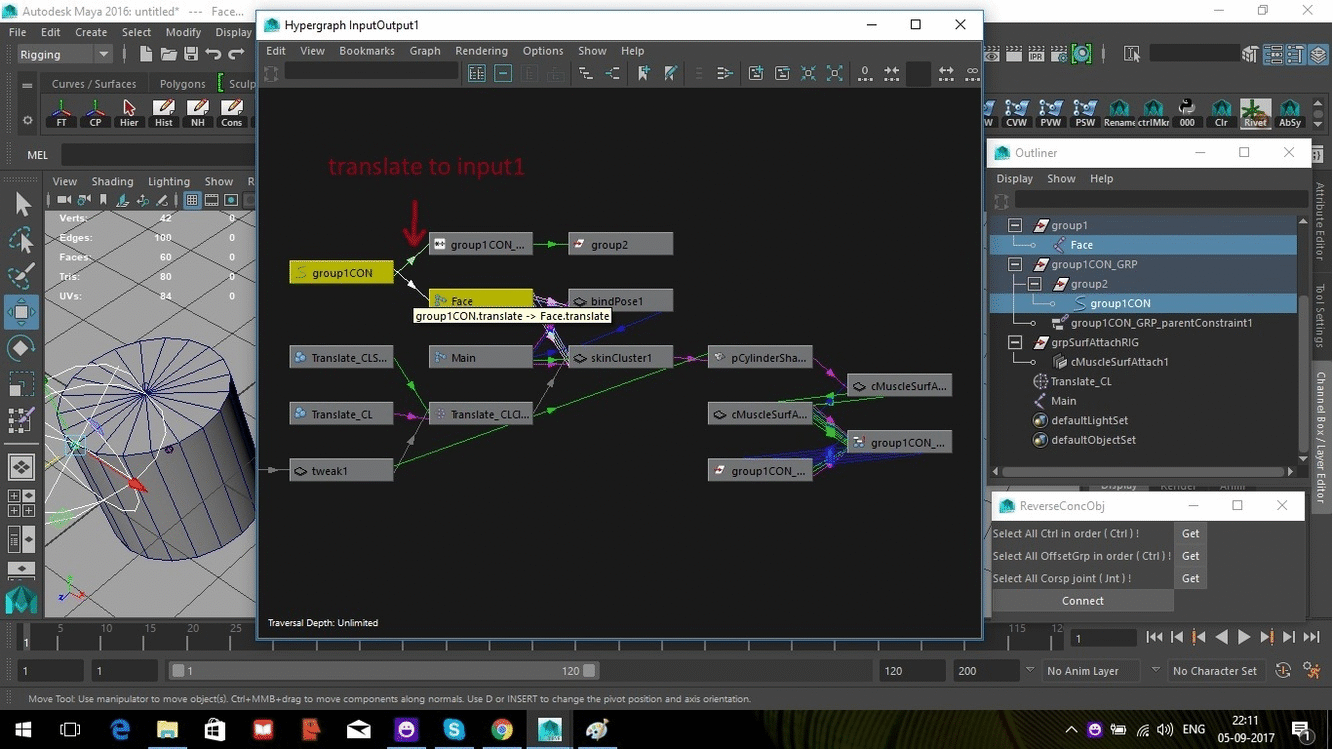Image resolution: width=1333 pixels, height=749 pixels.
Task: Select the Move tool in the toolbox
Action: pyautogui.click(x=22, y=311)
